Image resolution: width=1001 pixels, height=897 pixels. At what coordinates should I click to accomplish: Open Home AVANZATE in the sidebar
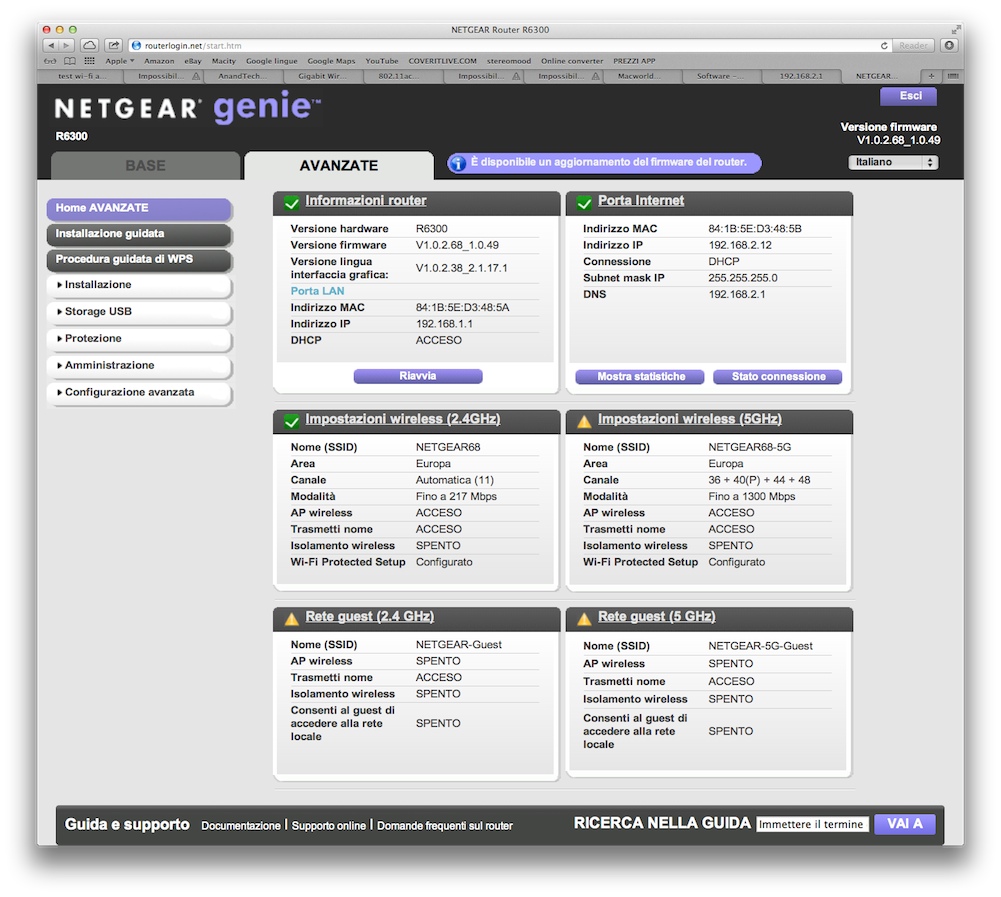(x=139, y=208)
